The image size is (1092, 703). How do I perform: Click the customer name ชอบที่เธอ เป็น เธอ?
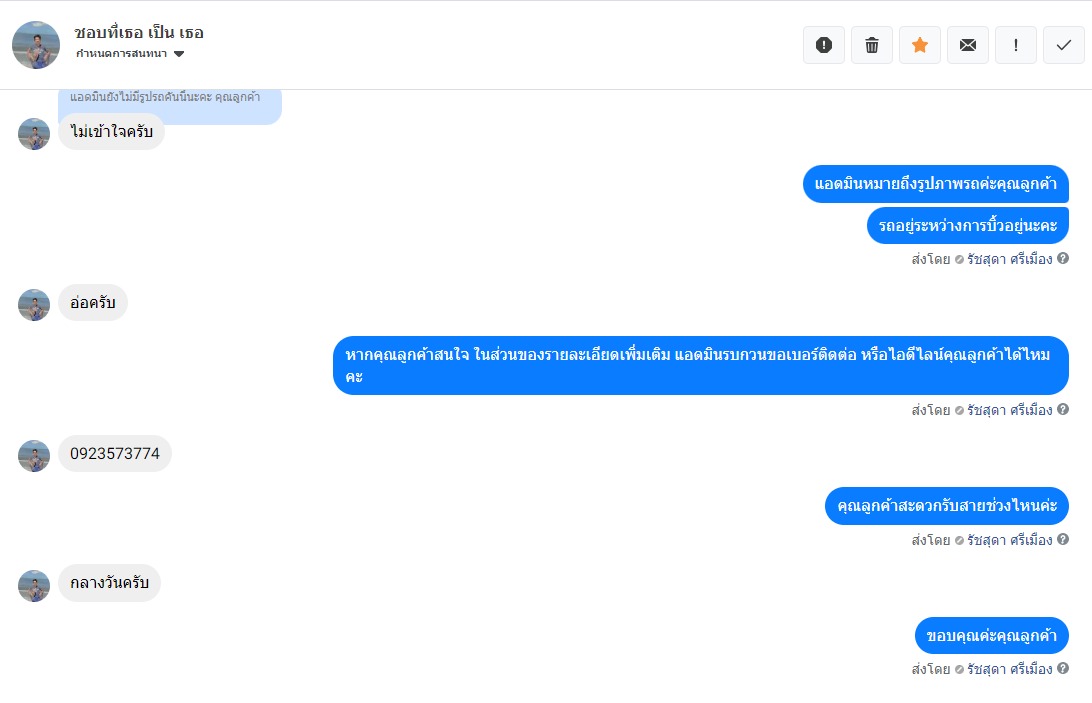pyautogui.click(x=139, y=33)
